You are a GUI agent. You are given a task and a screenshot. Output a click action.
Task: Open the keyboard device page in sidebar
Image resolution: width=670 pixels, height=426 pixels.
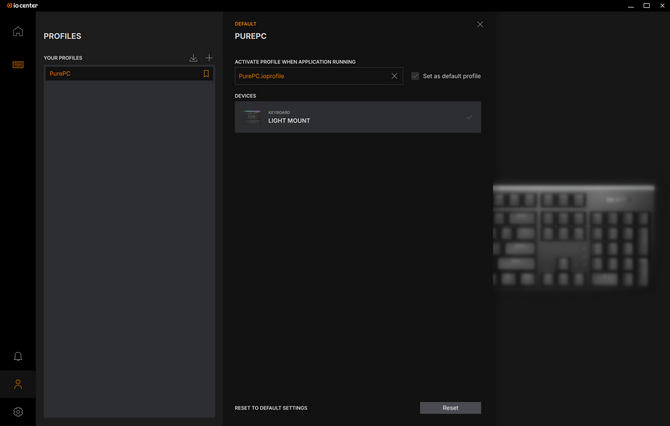(x=18, y=65)
